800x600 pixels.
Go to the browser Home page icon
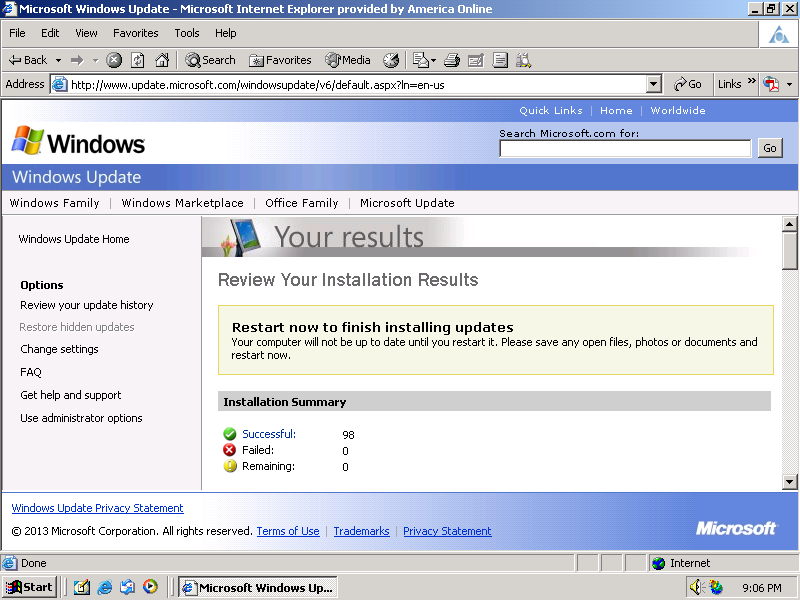162,60
